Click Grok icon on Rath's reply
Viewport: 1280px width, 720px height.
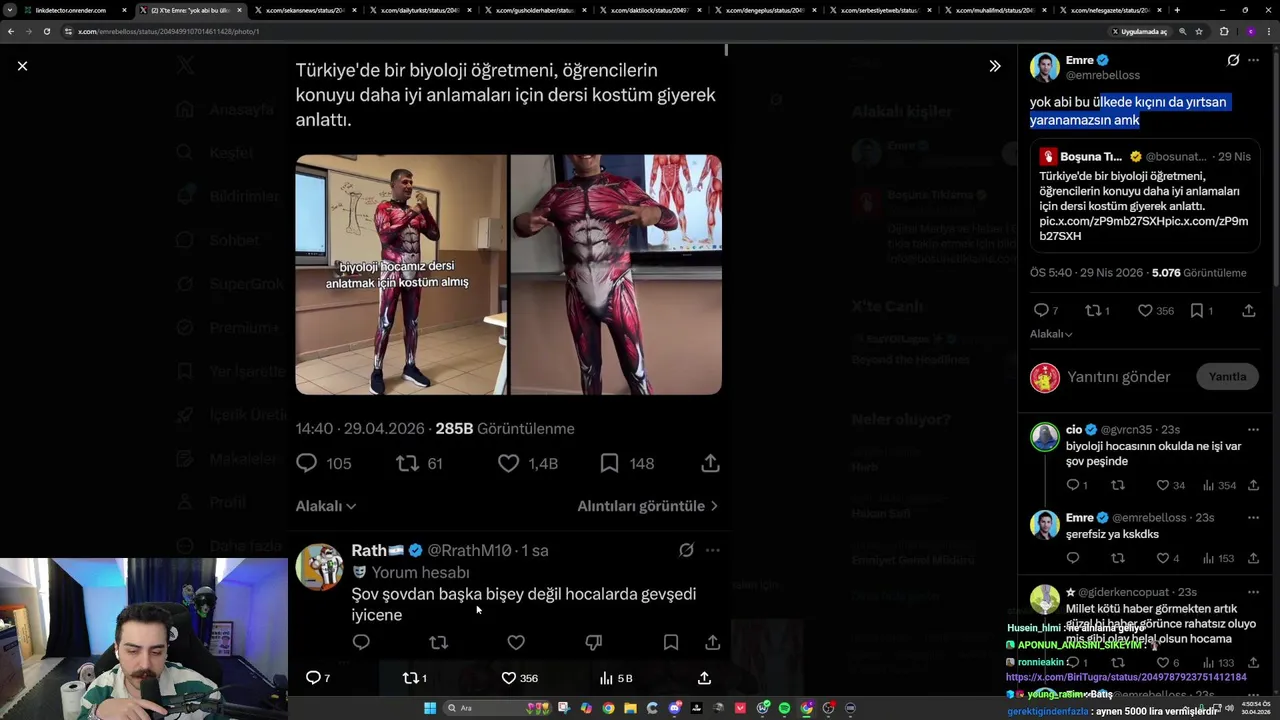[x=686, y=550]
